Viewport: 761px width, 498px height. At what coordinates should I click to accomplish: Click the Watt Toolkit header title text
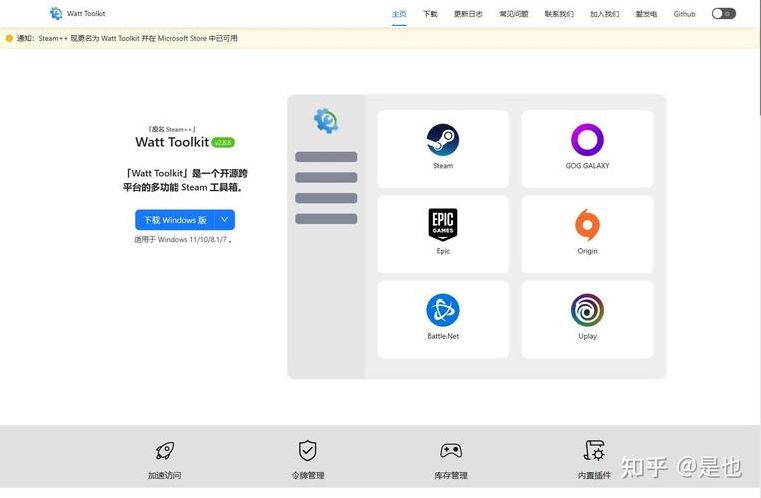86,14
